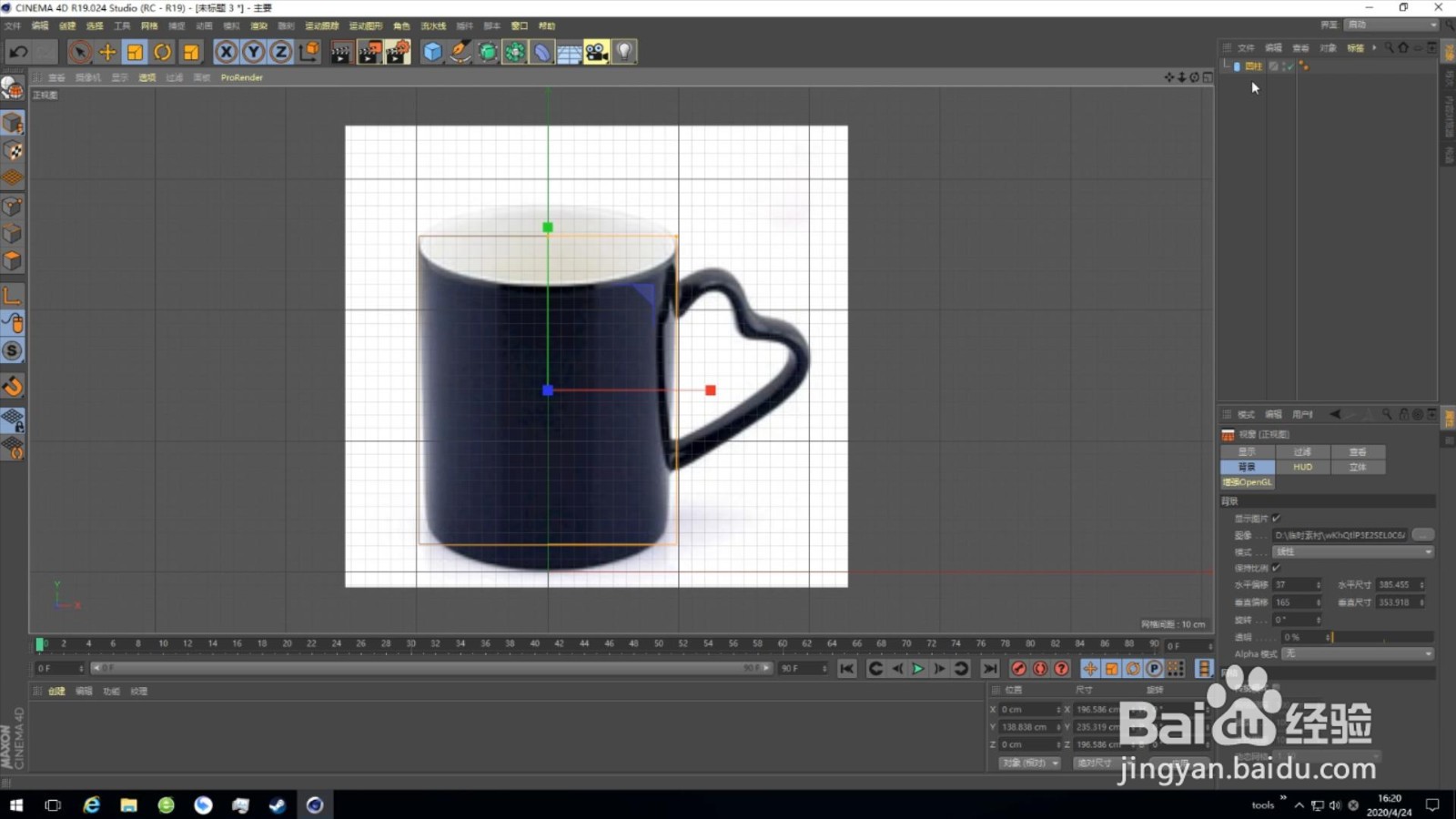
Task: Toggle the 保持比例 checkbox
Action: coord(1276,568)
